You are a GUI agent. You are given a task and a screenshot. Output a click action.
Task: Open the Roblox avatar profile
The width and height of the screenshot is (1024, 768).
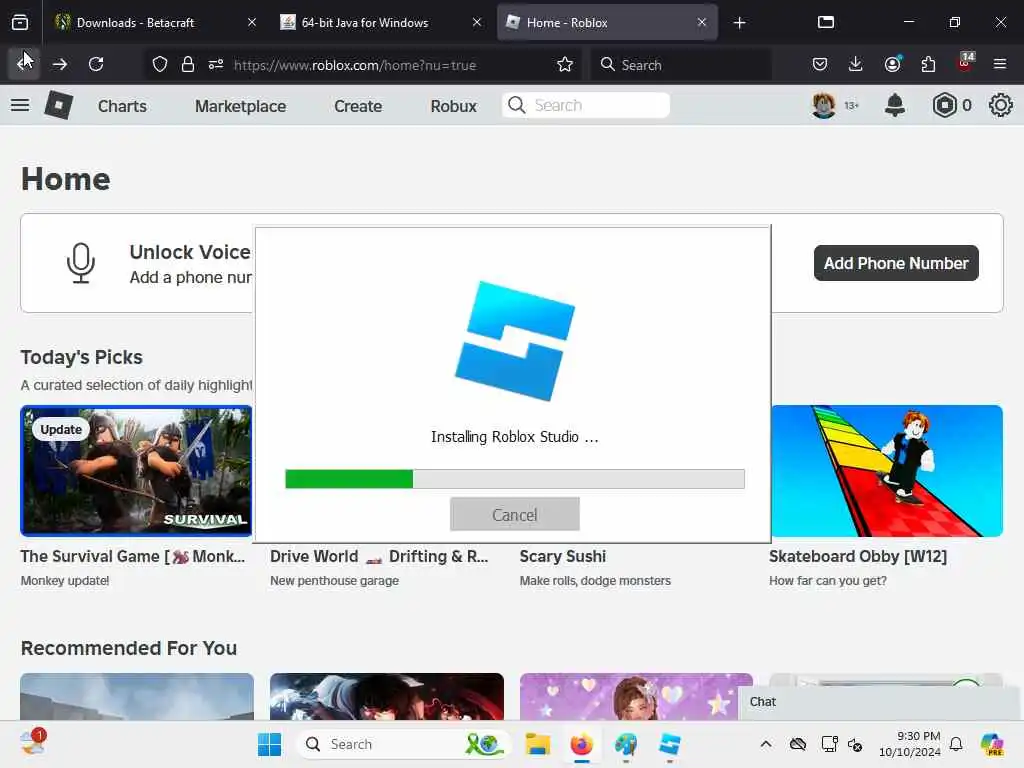(x=824, y=105)
